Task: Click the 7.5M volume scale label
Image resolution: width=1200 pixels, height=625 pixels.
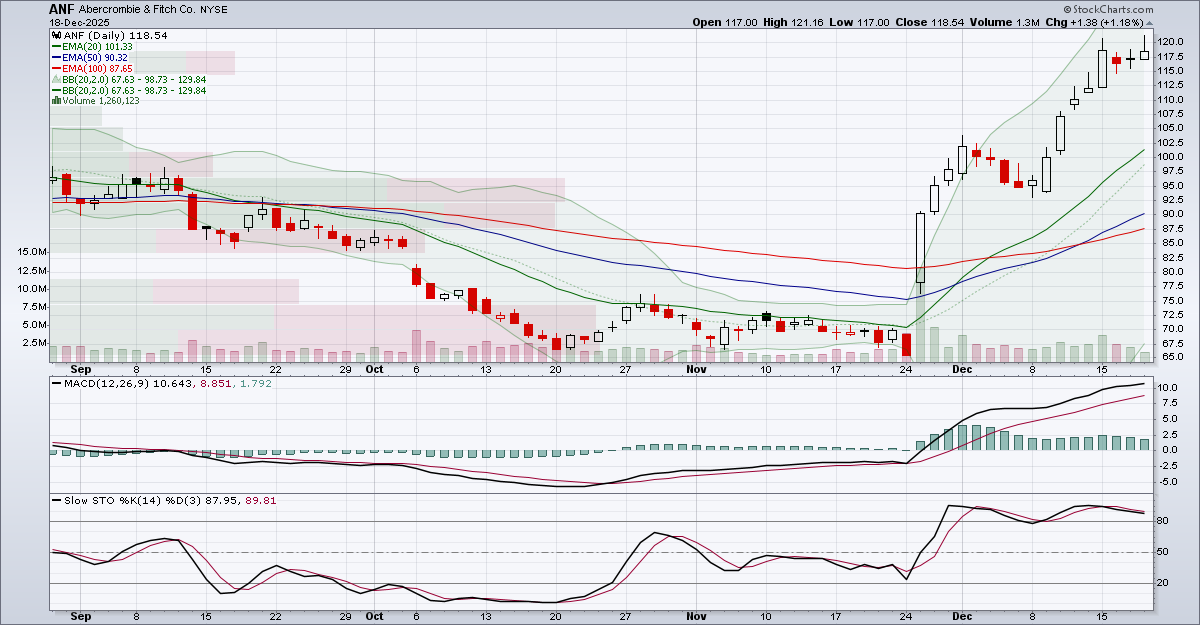Action: [x=33, y=306]
